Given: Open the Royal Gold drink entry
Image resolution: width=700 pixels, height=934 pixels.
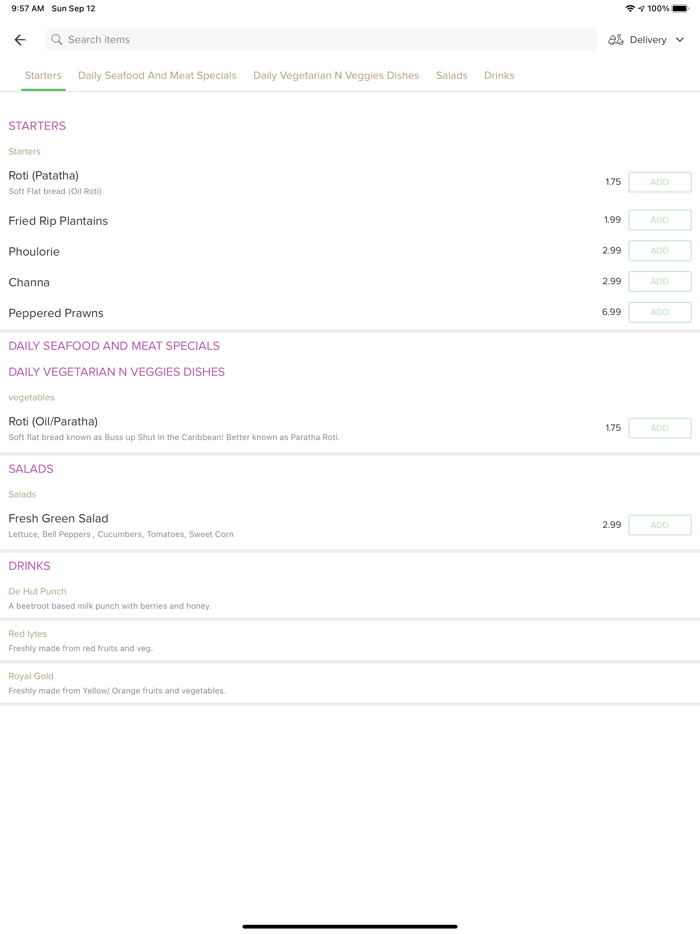Looking at the screenshot, I should point(31,676).
